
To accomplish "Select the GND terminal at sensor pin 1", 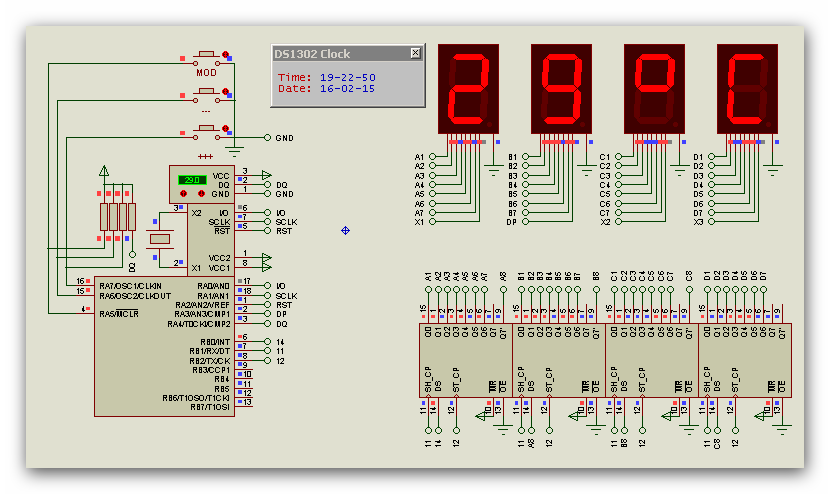I will tap(268, 194).
